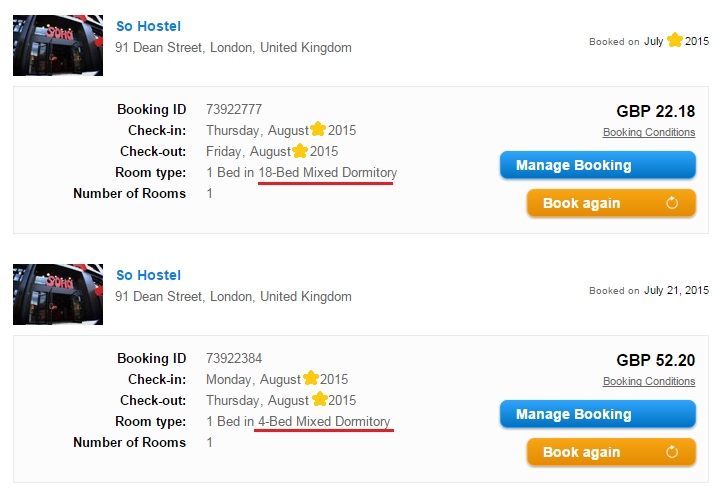Click star icon on first check-out date
This screenshot has height=493, width=724.
pos(299,151)
